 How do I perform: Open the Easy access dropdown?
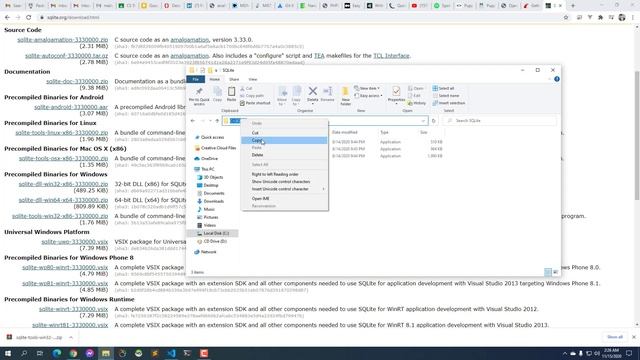[368, 96]
